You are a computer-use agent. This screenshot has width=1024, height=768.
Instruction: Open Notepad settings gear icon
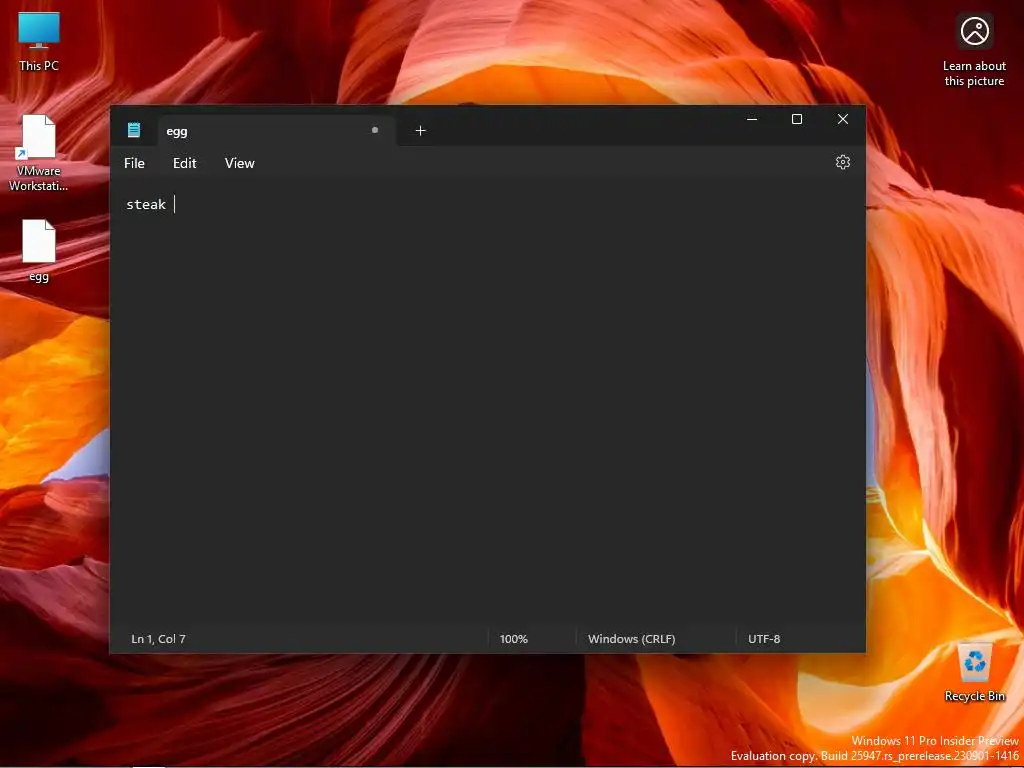click(842, 162)
